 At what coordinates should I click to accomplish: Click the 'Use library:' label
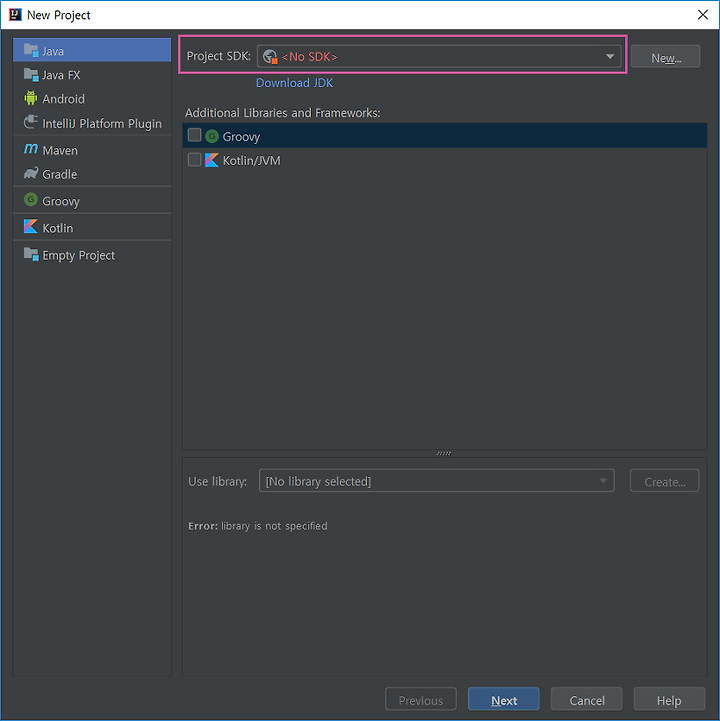click(217, 481)
